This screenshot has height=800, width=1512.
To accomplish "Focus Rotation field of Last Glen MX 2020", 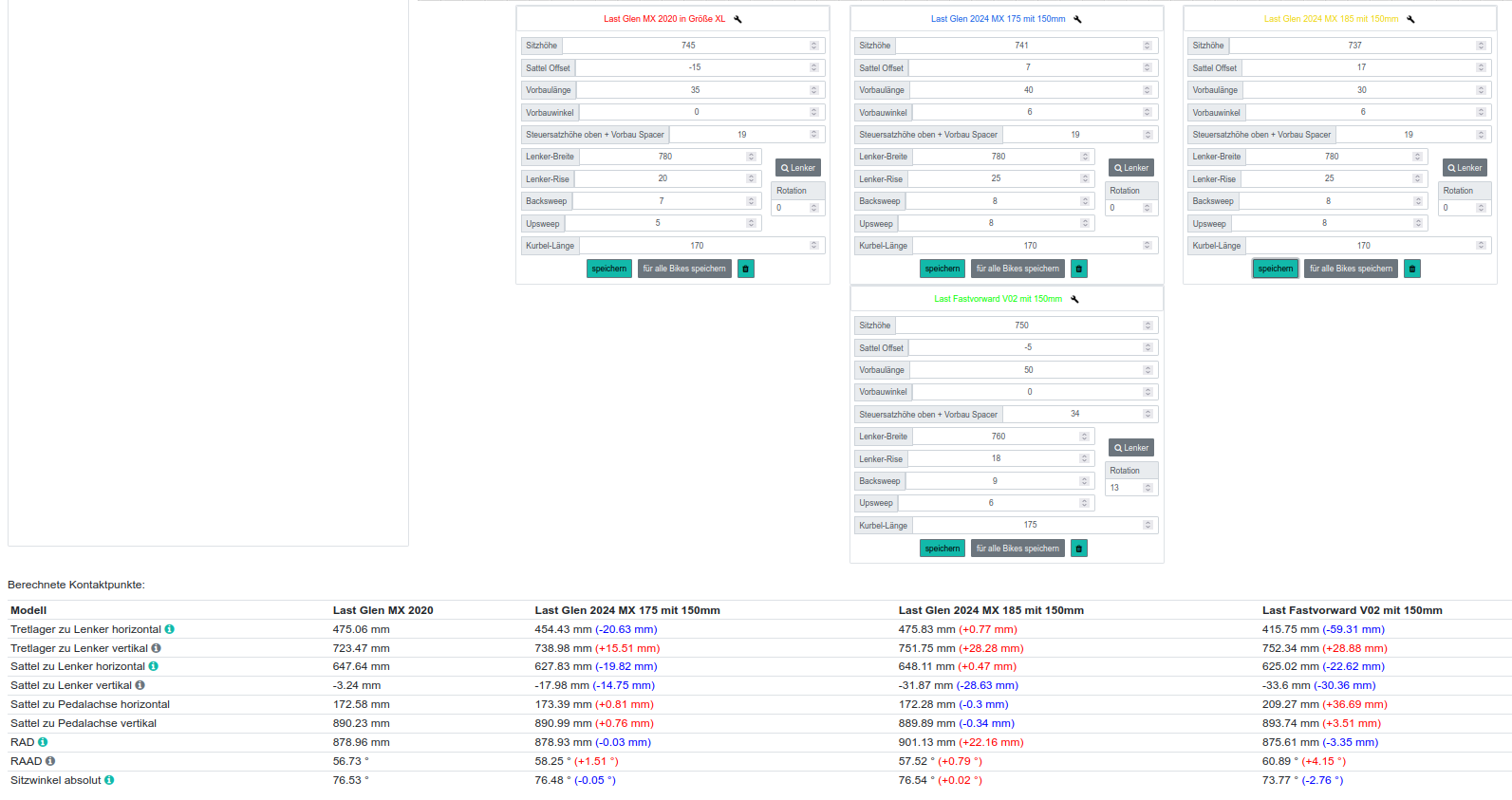I will pyautogui.click(x=797, y=208).
